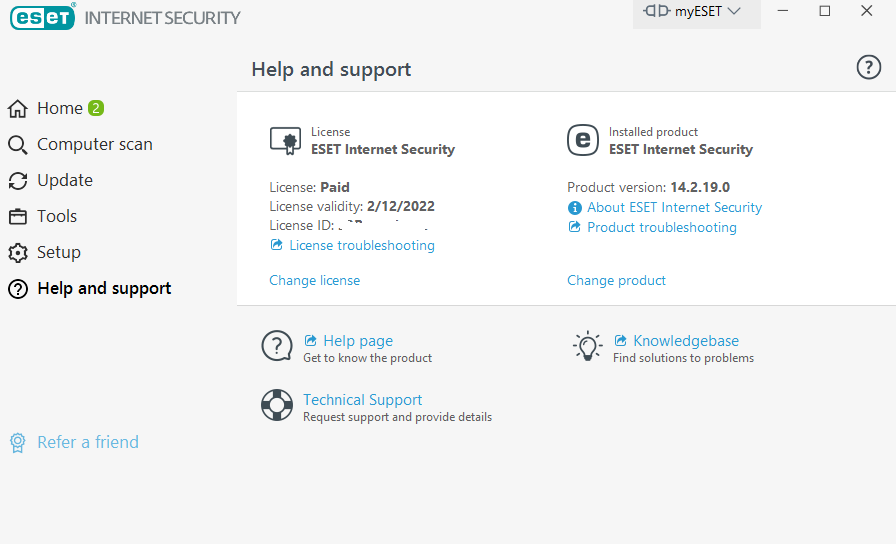The image size is (896, 544).
Task: Click Change product
Action: click(617, 280)
